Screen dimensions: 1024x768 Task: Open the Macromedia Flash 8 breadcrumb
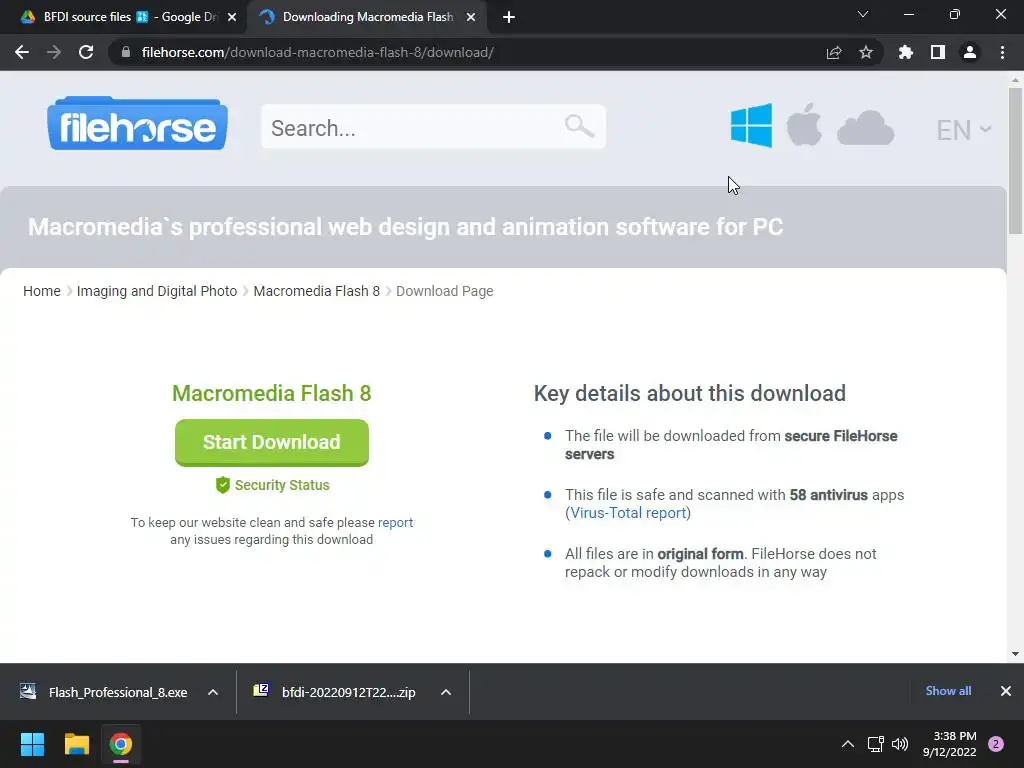tap(317, 291)
